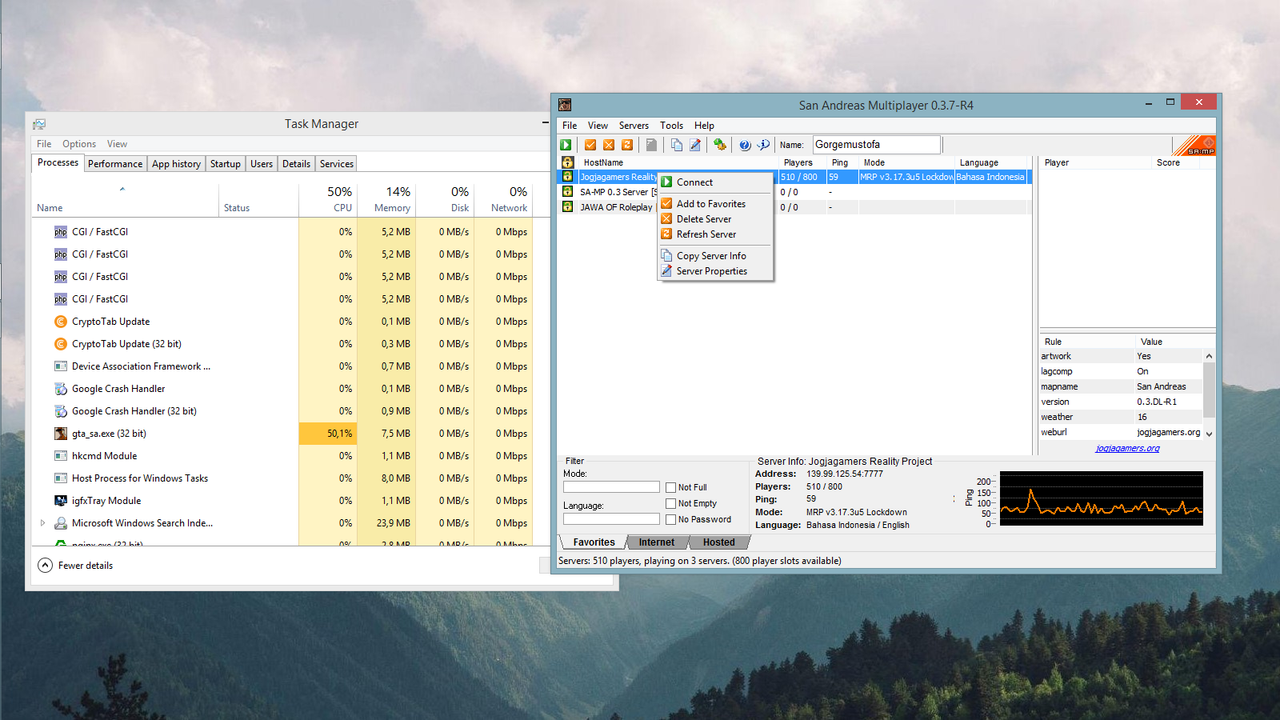
Task: Click the Refresh Server orange toolbar icon
Action: point(627,145)
